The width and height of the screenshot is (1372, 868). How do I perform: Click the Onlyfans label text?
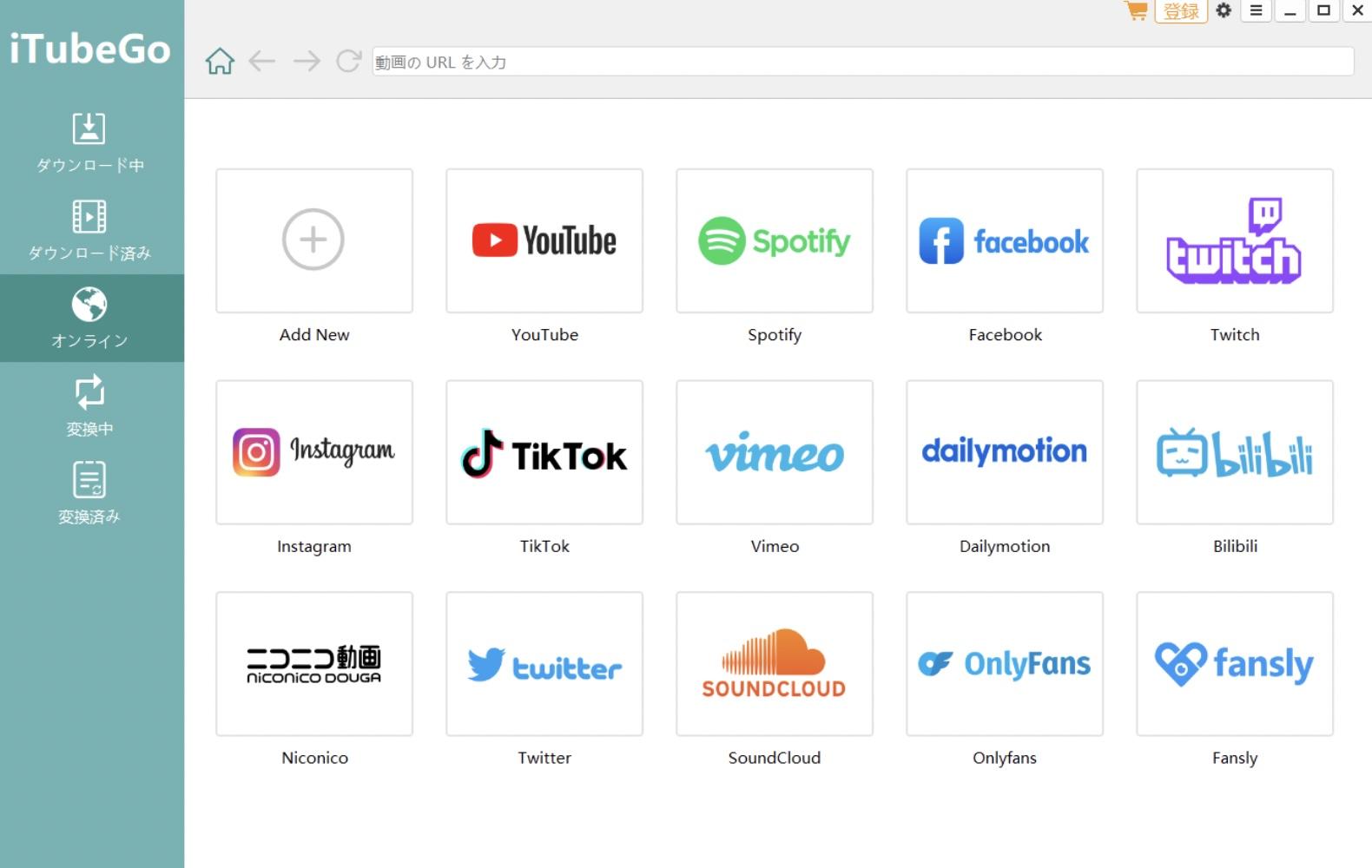pos(1005,759)
